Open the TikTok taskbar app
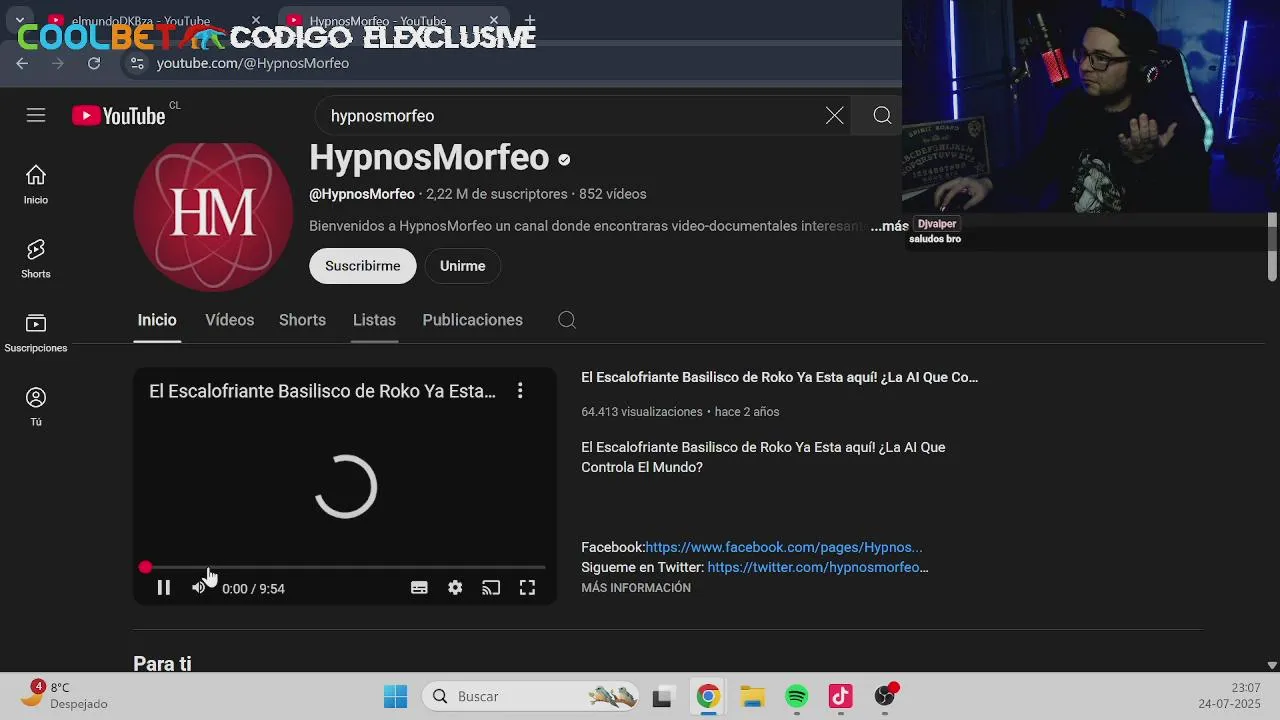Image resolution: width=1280 pixels, height=720 pixels. [840, 696]
